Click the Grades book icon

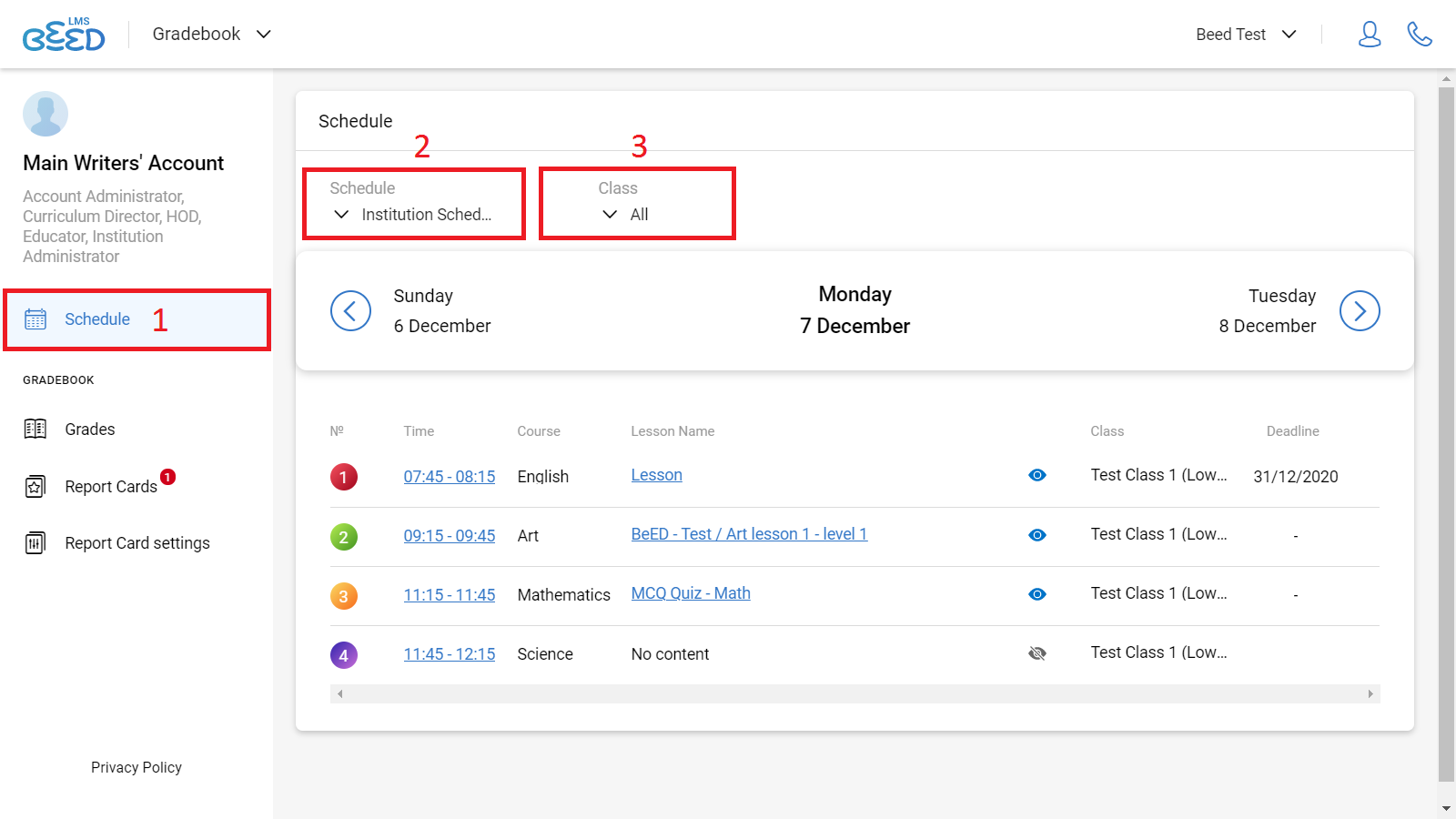coord(35,430)
